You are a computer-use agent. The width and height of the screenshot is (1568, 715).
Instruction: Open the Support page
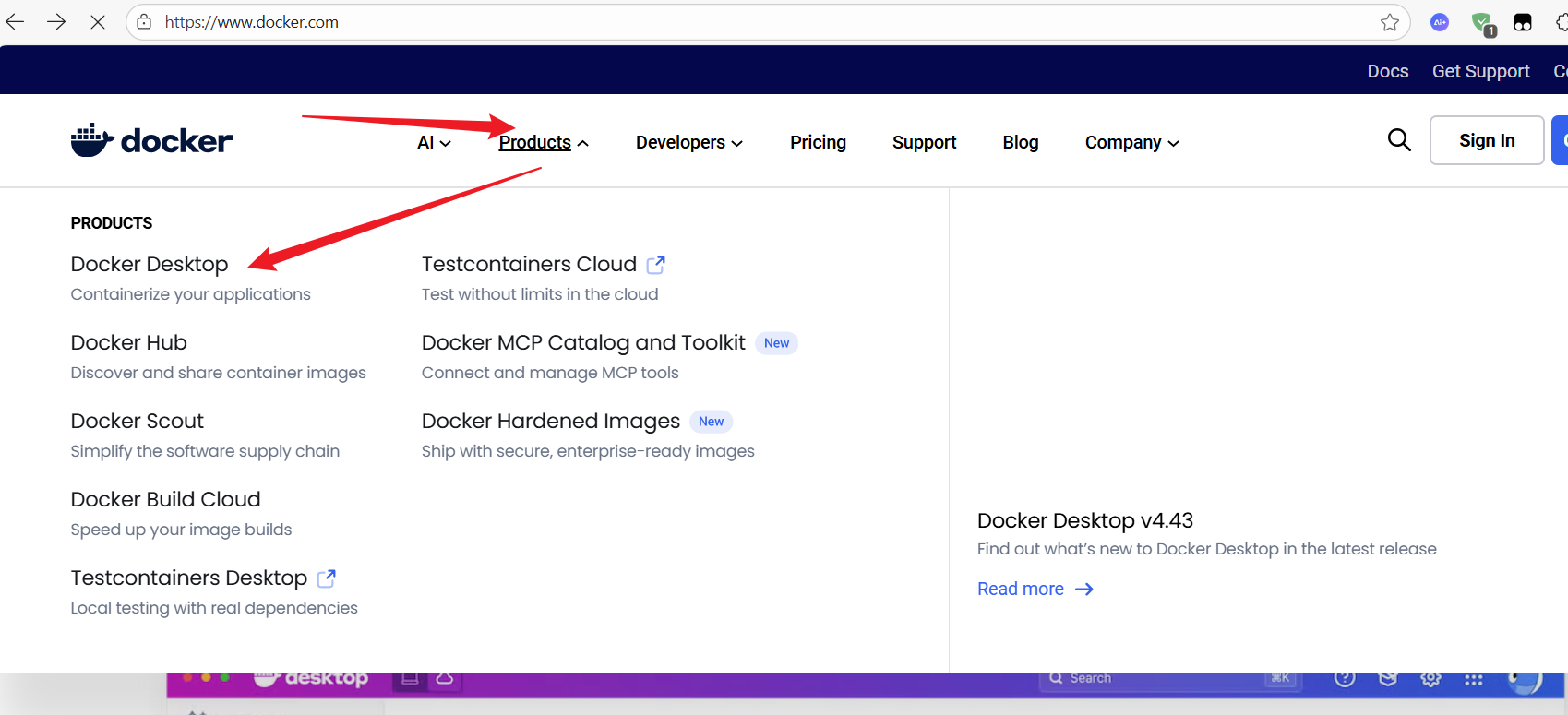(924, 142)
